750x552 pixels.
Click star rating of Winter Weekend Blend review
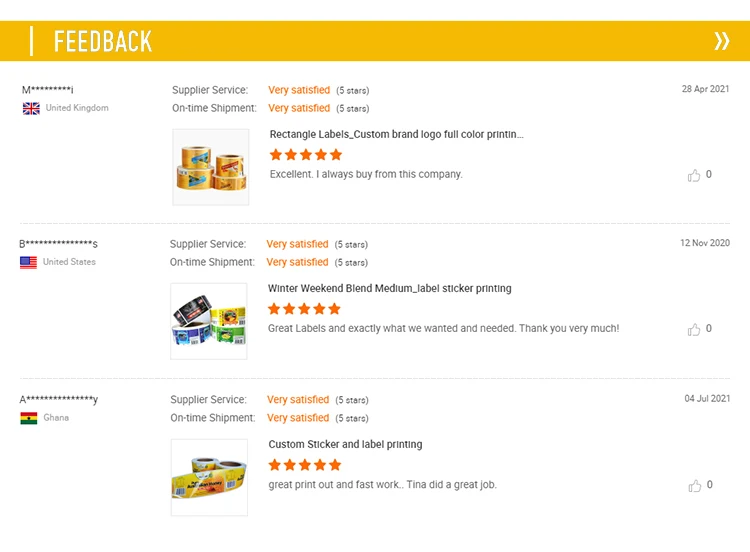tap(304, 309)
